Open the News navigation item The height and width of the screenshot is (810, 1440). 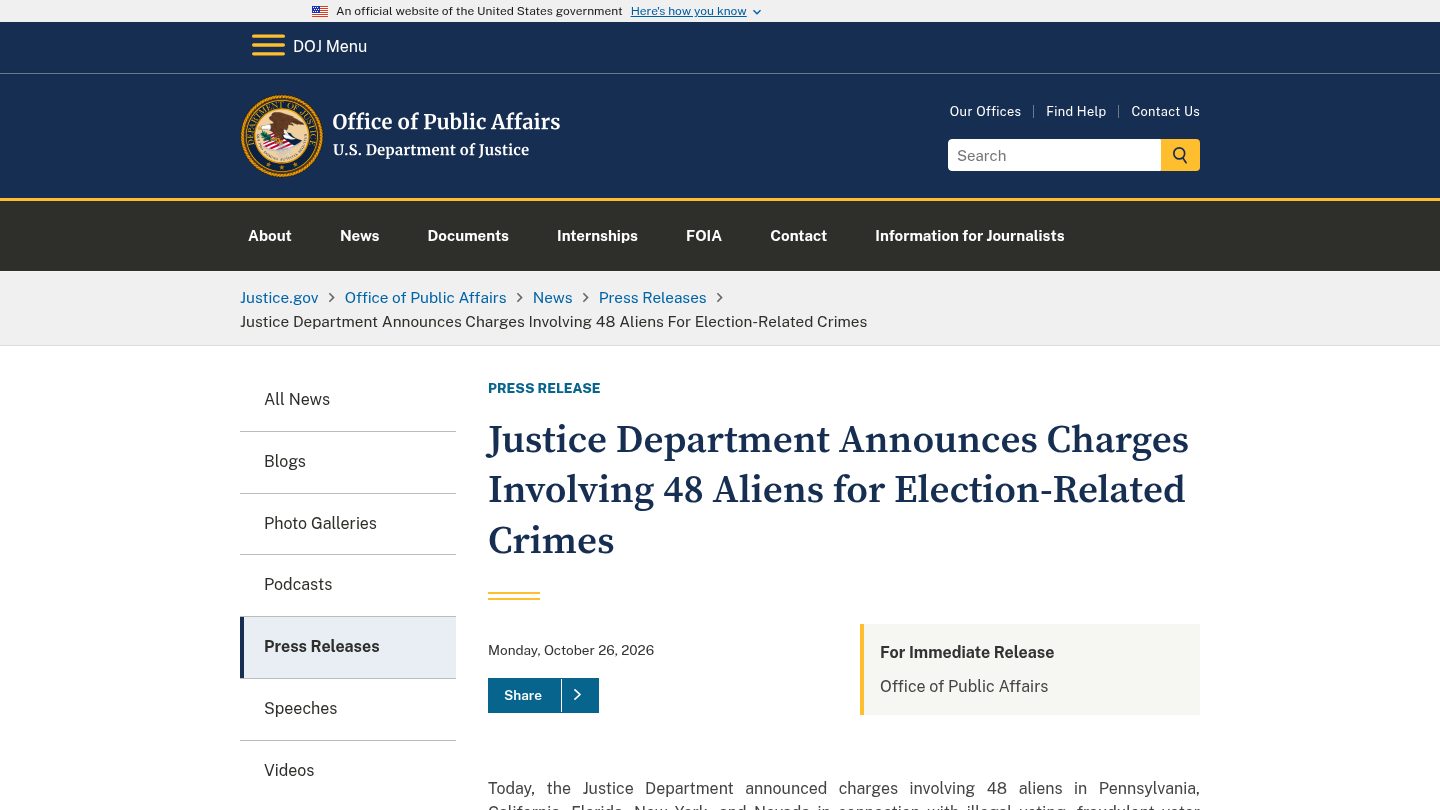360,236
